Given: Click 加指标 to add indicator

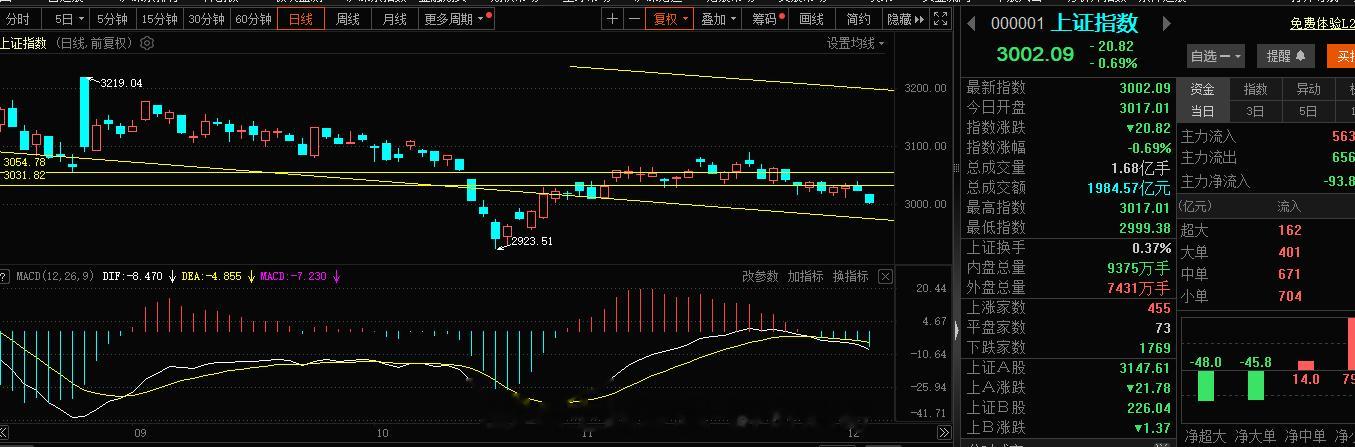Looking at the screenshot, I should [805, 276].
